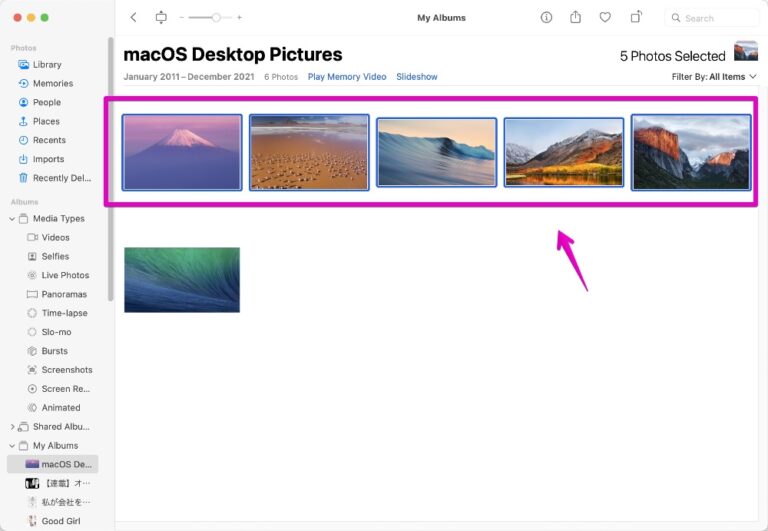
Task: Select the Mount Fuji wallpaper thumbnail
Action: pos(182,152)
